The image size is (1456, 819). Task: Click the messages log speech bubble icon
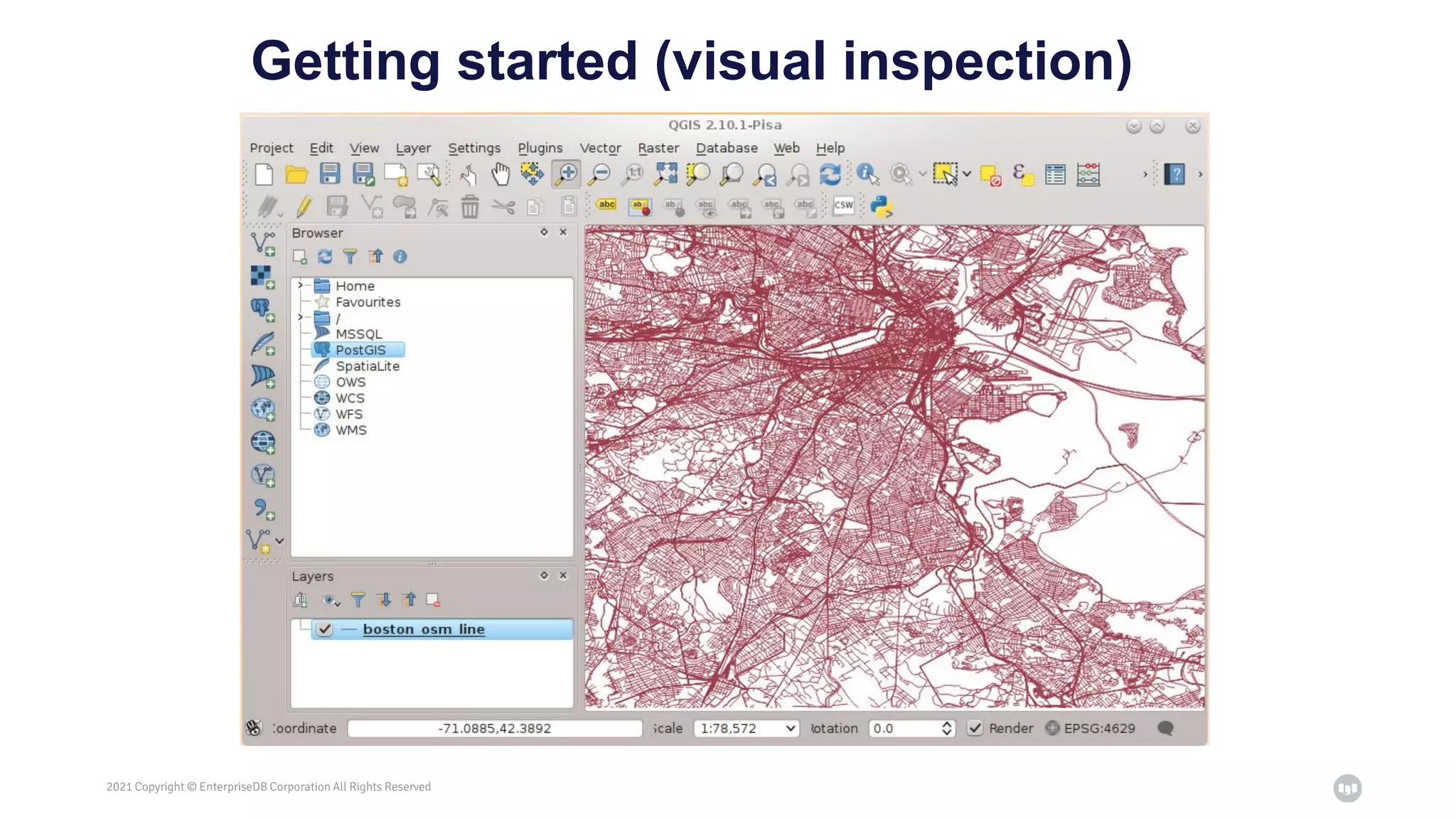[x=1165, y=728]
